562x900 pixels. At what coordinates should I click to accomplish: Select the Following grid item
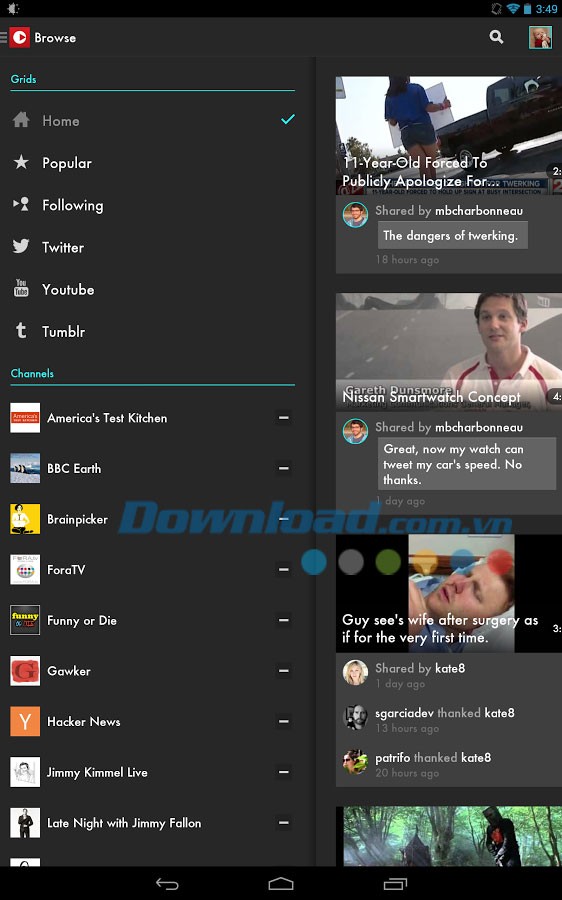click(x=153, y=205)
